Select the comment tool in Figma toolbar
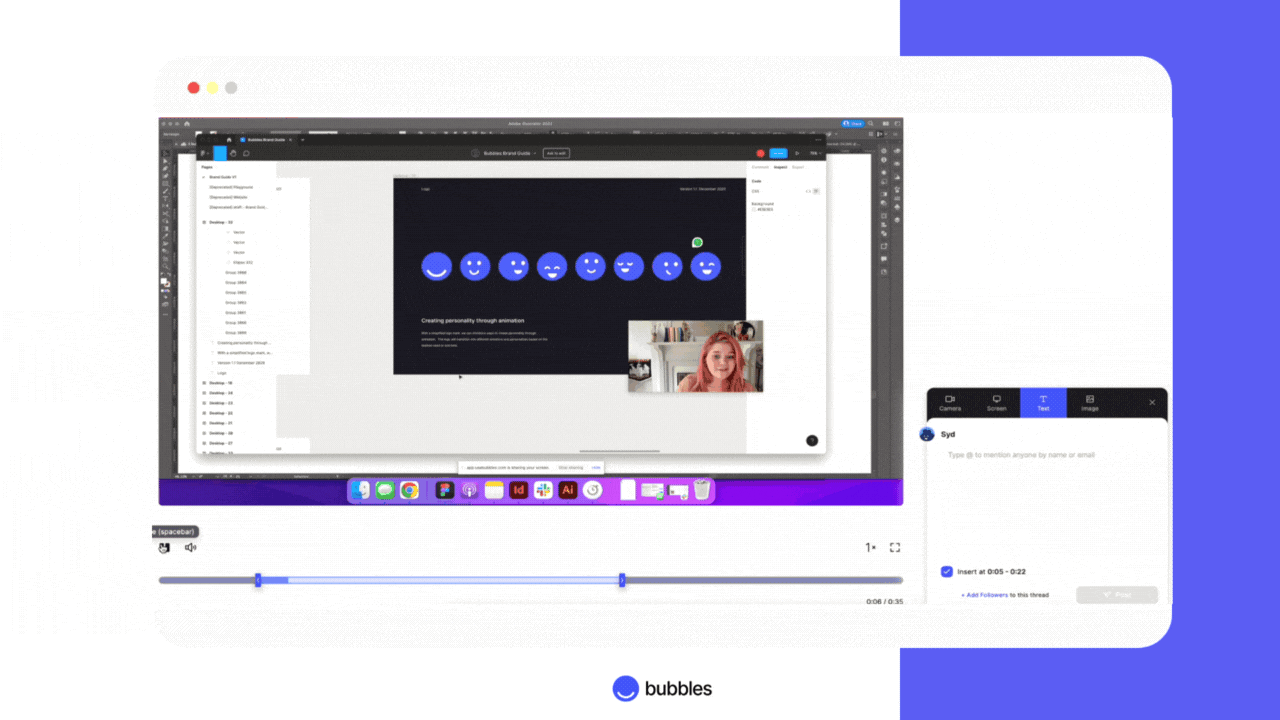 click(x=246, y=153)
